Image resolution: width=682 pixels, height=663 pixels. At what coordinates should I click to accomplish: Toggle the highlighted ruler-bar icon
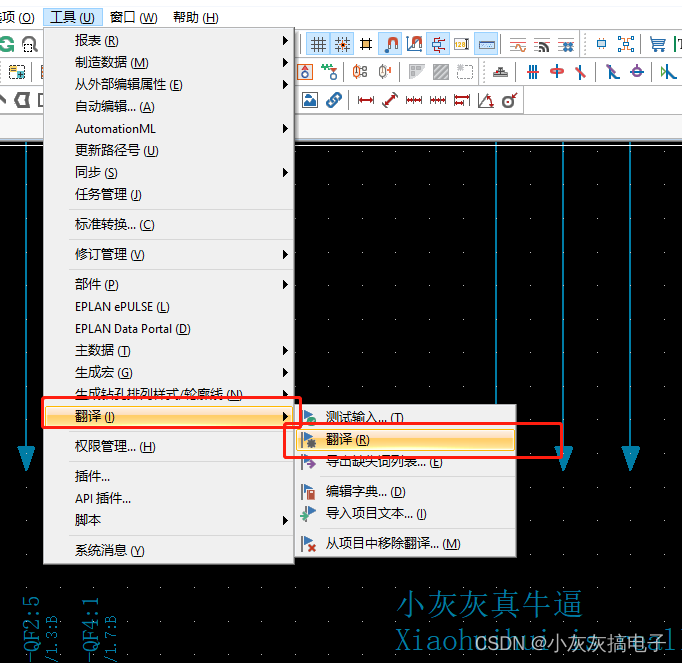[x=486, y=44]
